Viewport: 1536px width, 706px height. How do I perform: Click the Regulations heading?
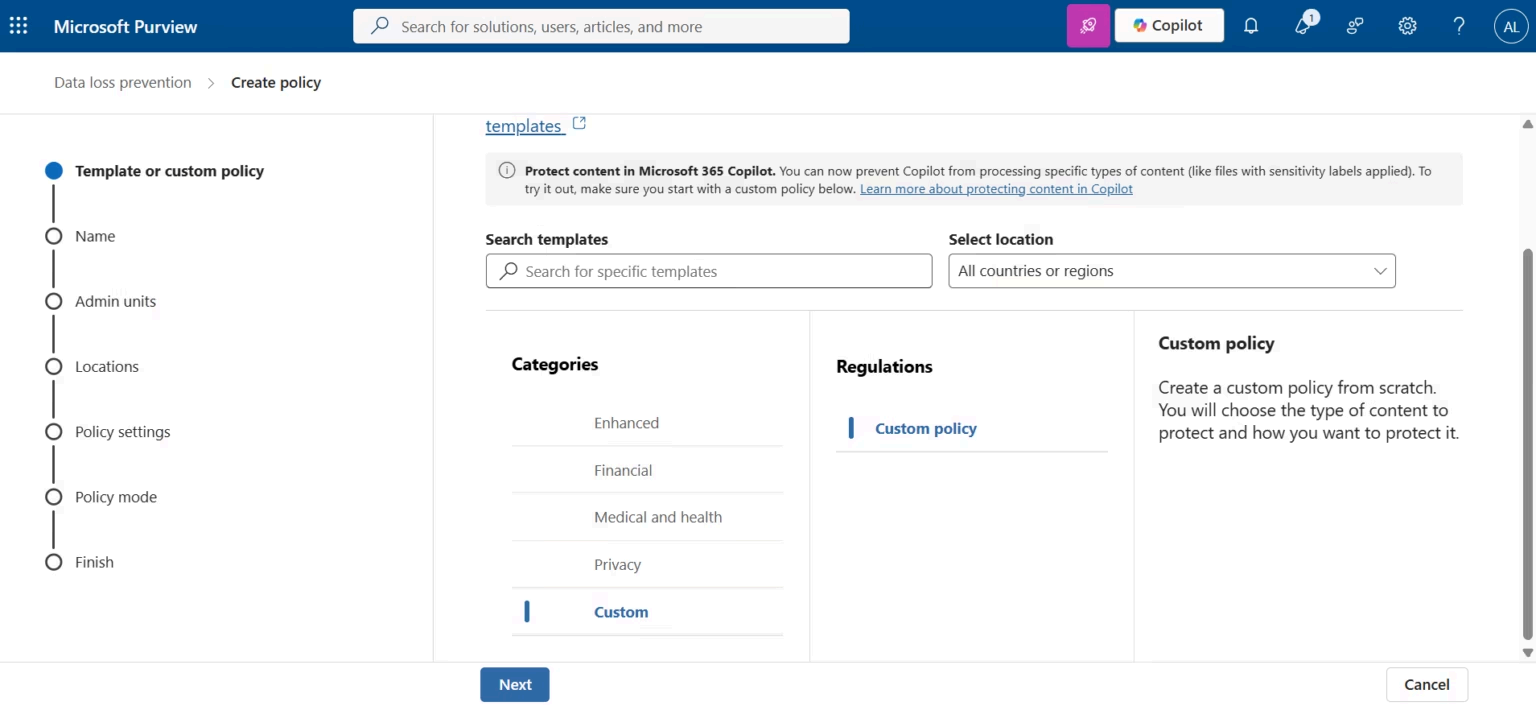pyautogui.click(x=884, y=367)
